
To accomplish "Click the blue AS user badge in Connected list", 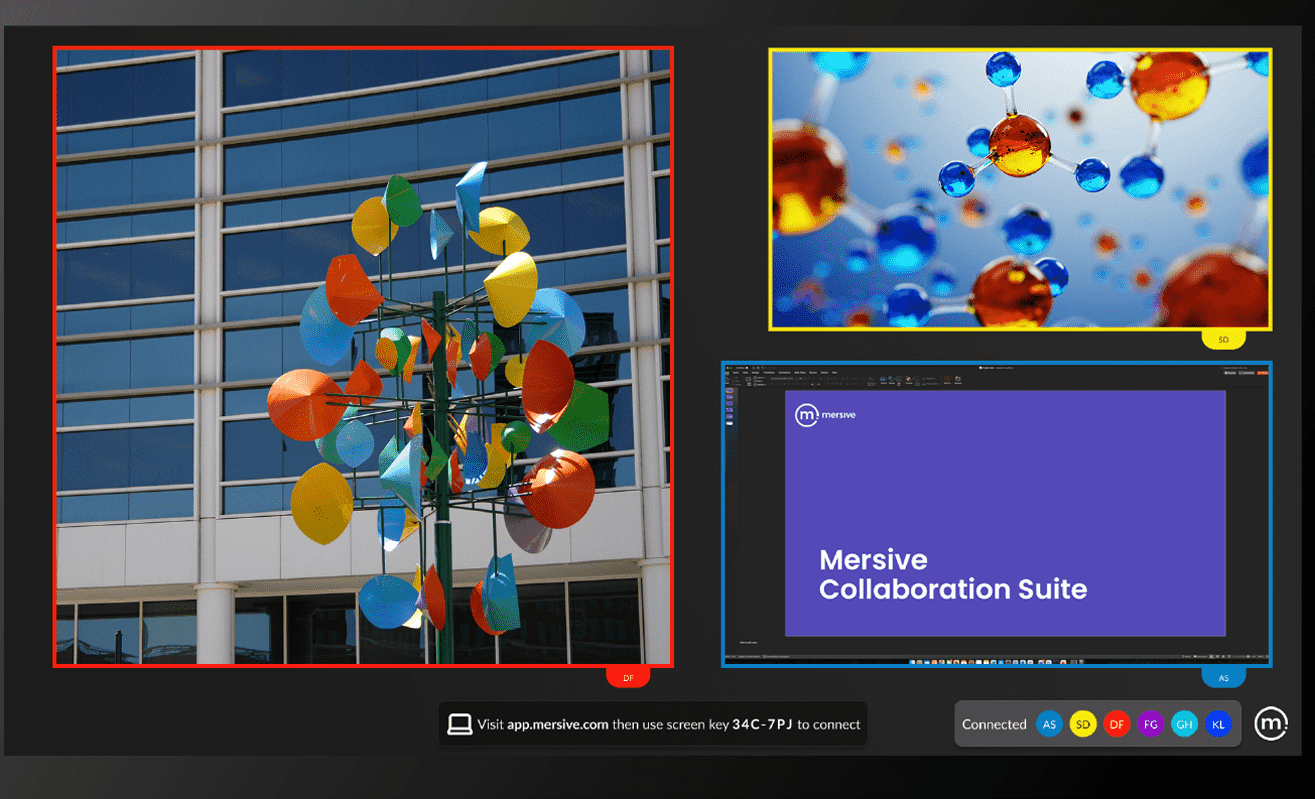I will 1048,724.
